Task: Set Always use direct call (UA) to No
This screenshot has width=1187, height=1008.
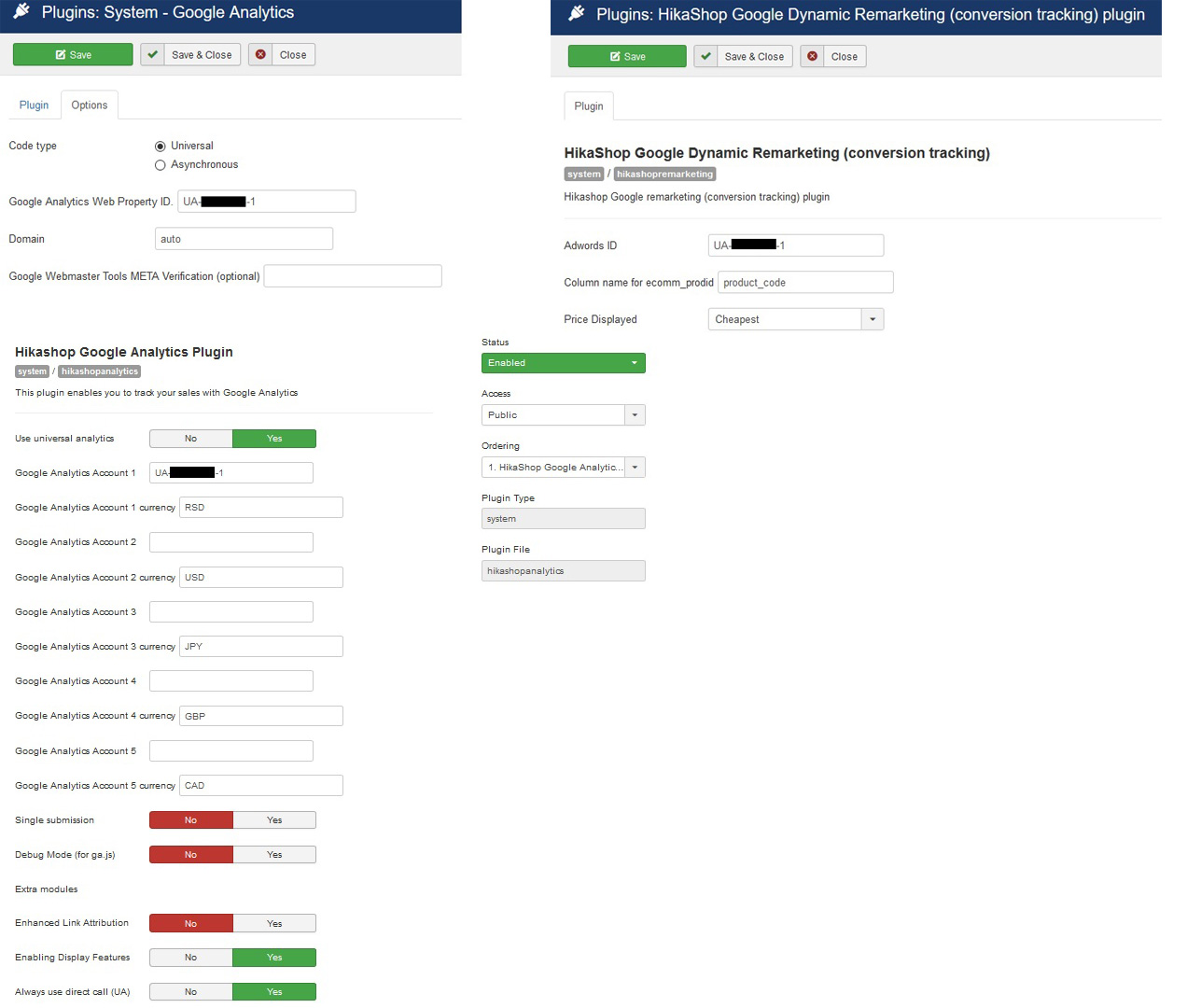Action: 191,992
